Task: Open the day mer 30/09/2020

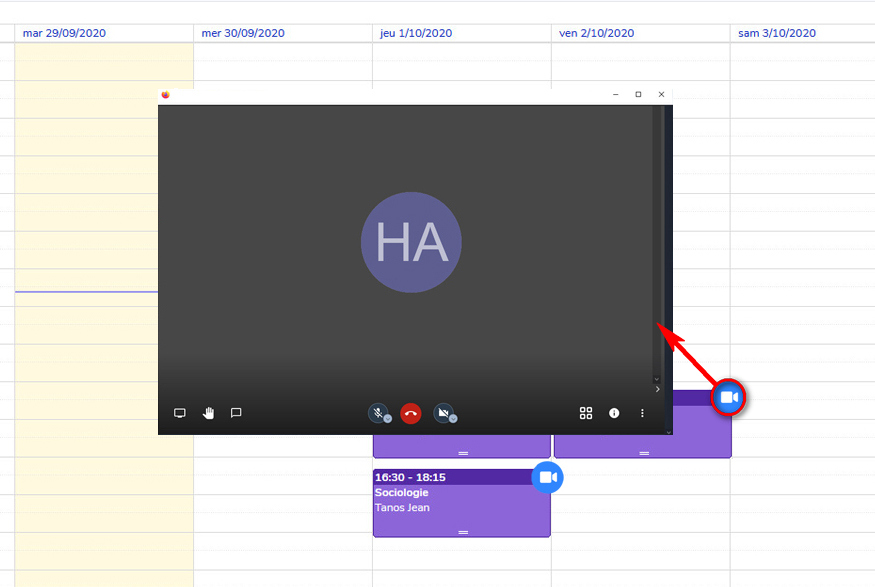Action: click(x=243, y=33)
